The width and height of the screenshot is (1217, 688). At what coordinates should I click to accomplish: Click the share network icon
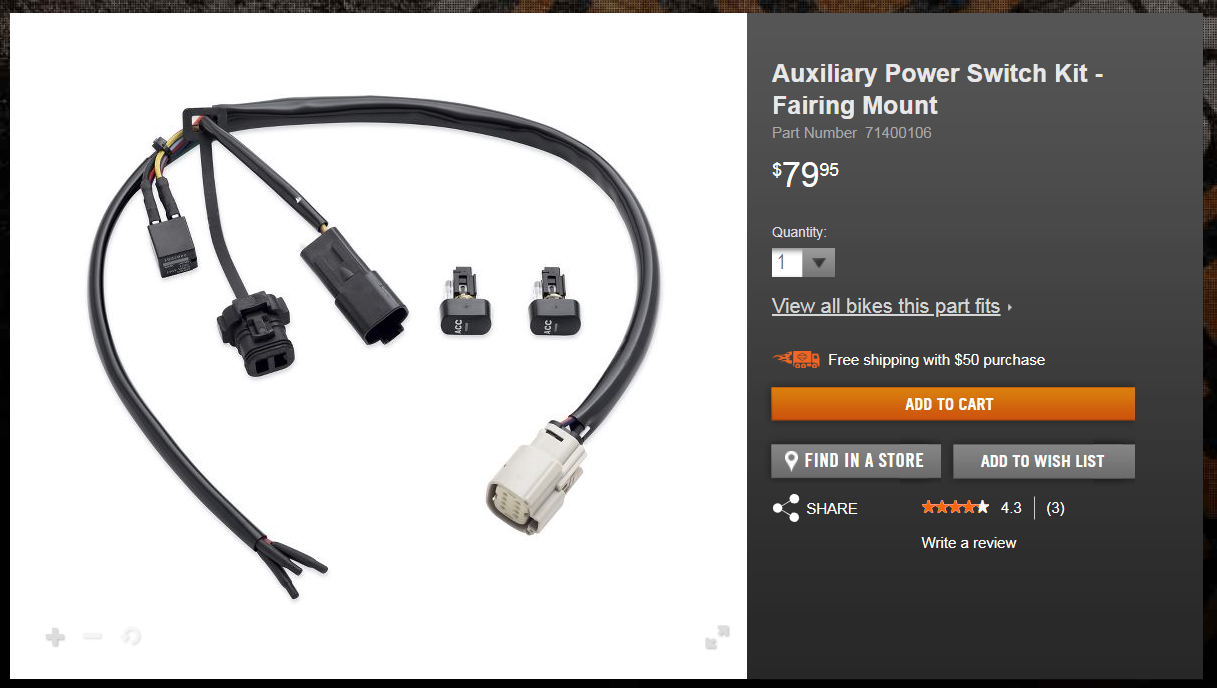coord(786,508)
